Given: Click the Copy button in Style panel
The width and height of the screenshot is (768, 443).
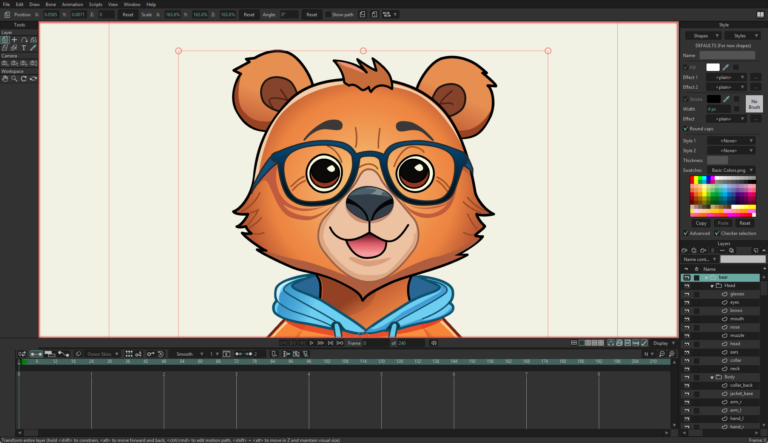Looking at the screenshot, I should (x=701, y=223).
